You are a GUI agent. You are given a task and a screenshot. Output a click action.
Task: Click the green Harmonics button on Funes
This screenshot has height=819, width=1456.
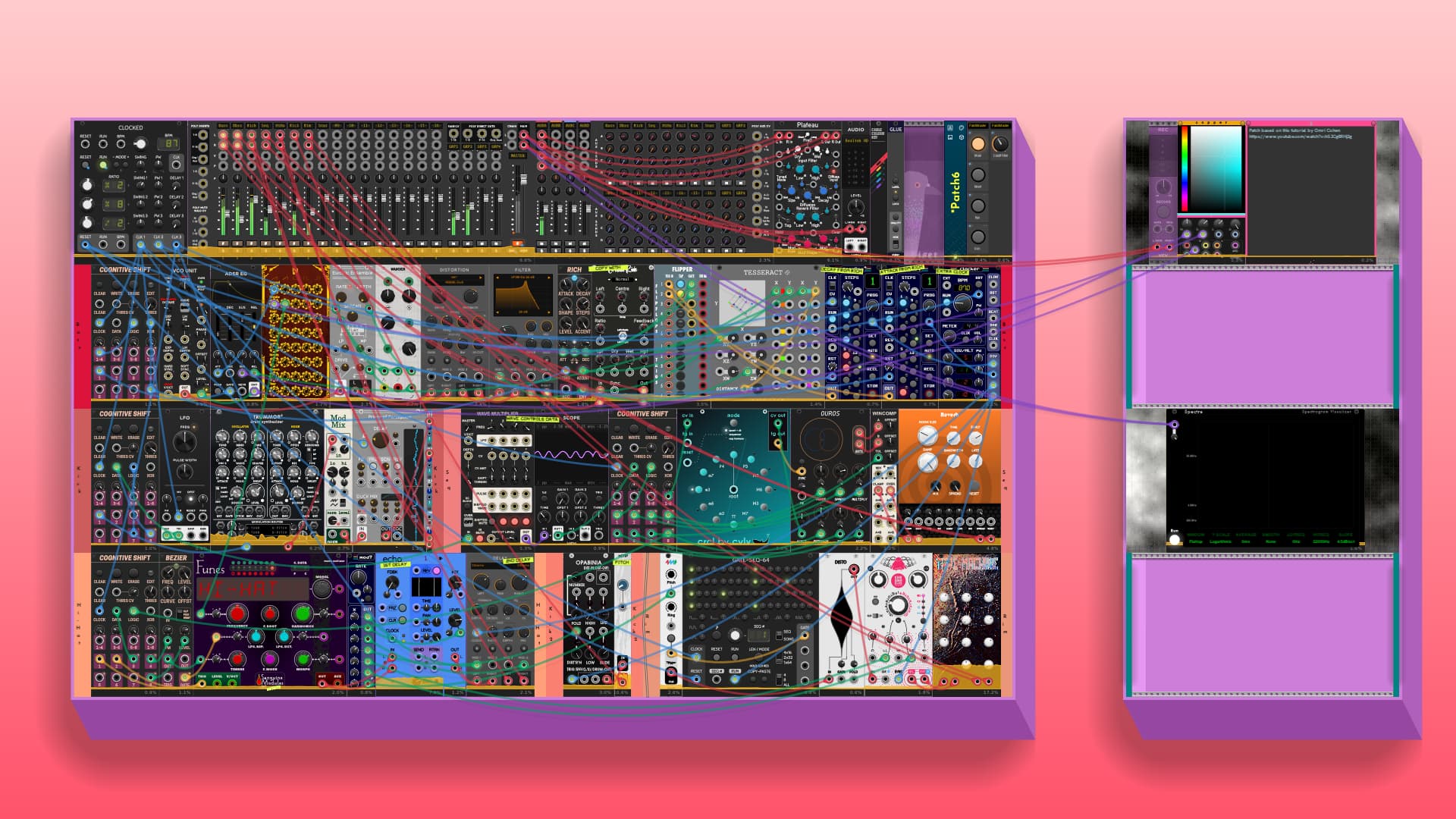point(302,613)
